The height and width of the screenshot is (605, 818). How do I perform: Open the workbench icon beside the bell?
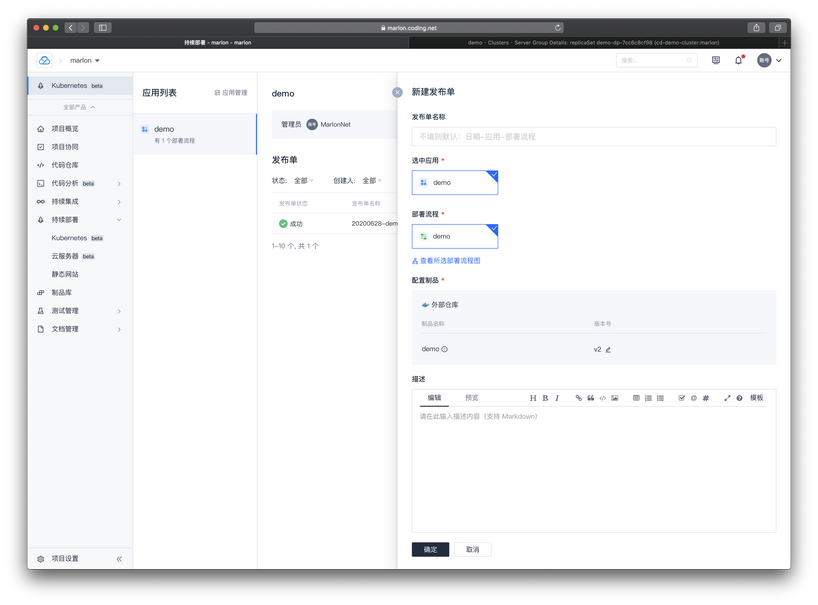click(x=716, y=60)
